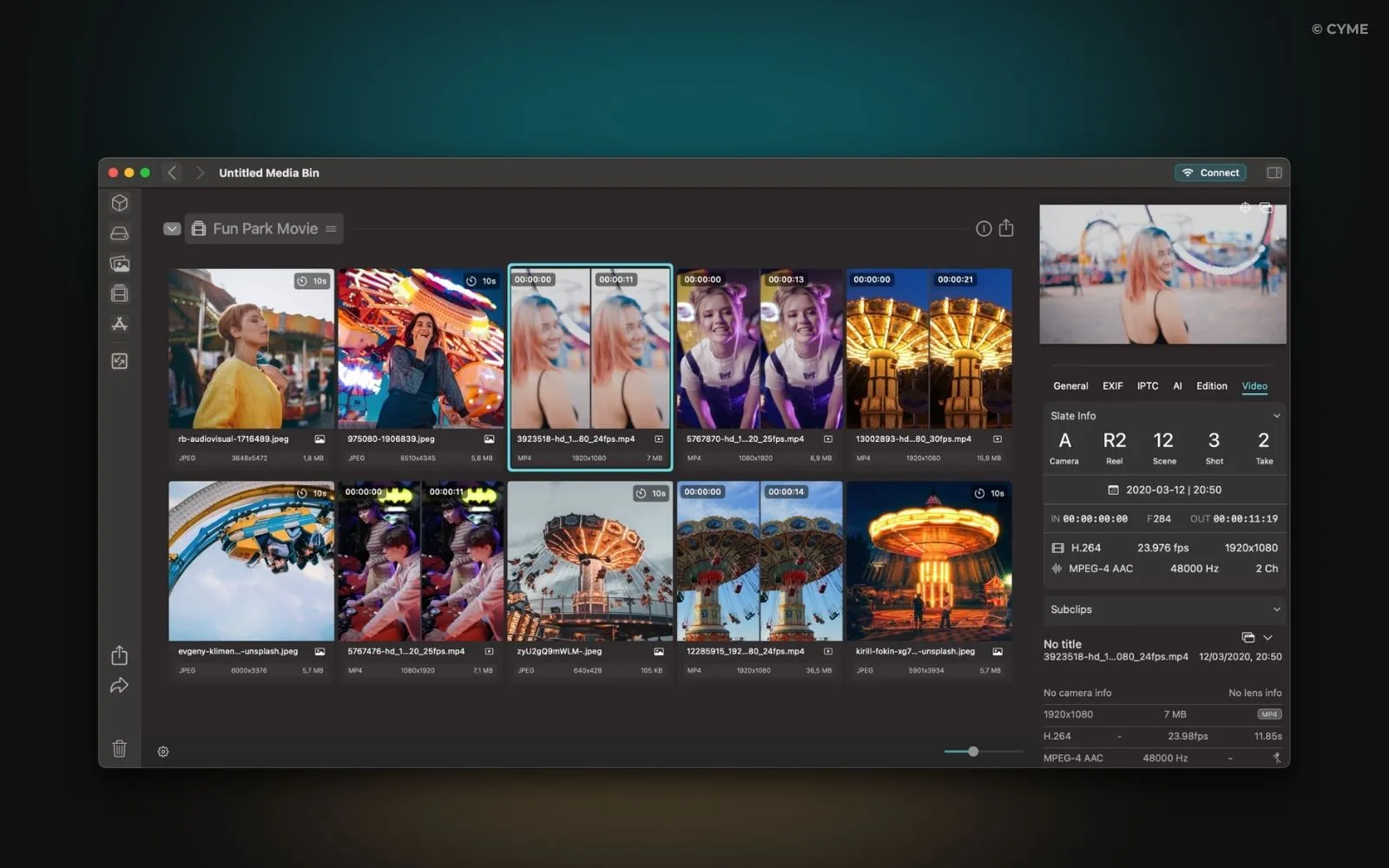Open the 3D cube catalog icon in sidebar
This screenshot has width=1389, height=868.
(120, 203)
